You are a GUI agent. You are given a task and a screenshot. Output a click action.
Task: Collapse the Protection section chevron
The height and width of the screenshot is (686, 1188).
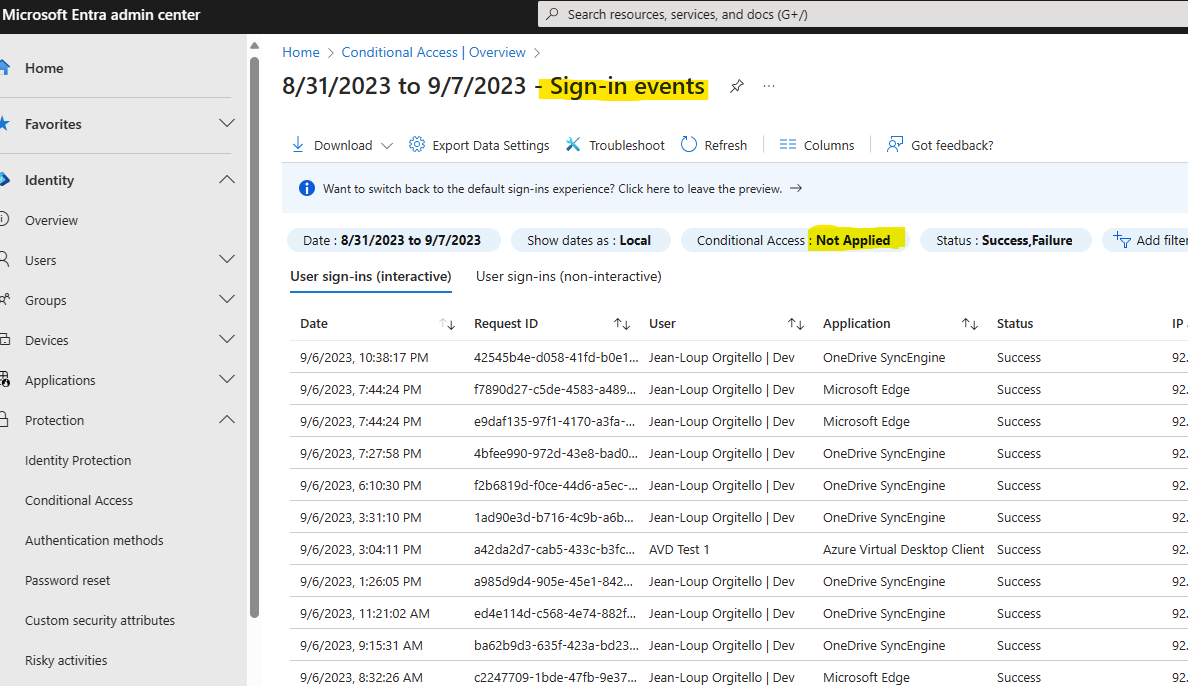pyautogui.click(x=227, y=420)
